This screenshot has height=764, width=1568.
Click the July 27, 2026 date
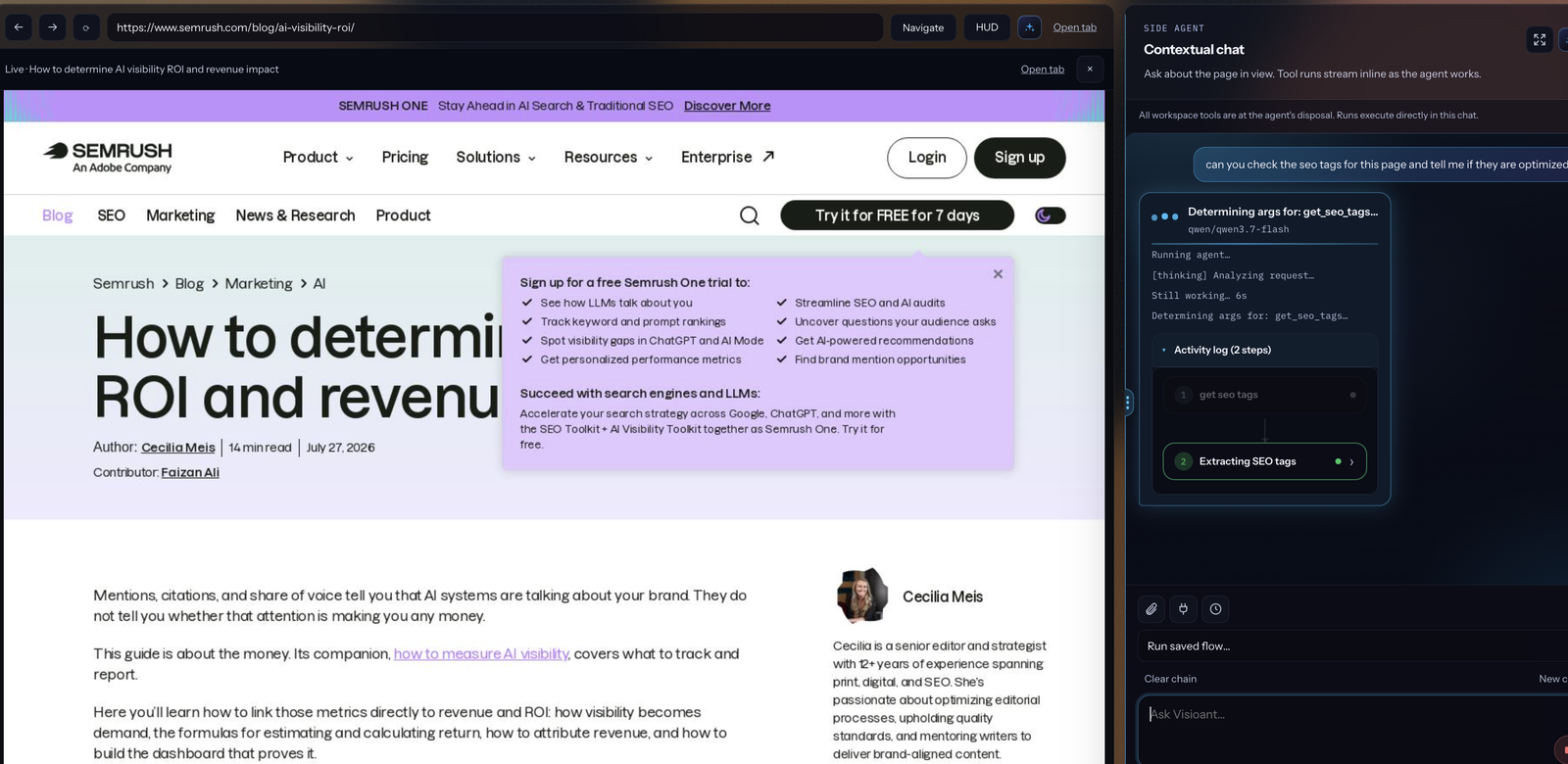pyautogui.click(x=340, y=448)
